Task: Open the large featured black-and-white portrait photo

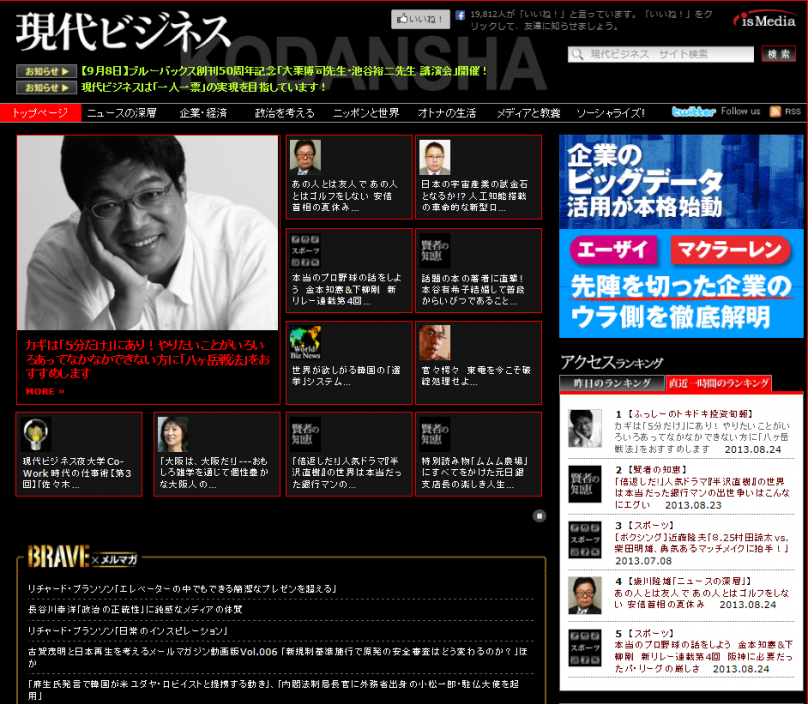Action: tap(147, 232)
